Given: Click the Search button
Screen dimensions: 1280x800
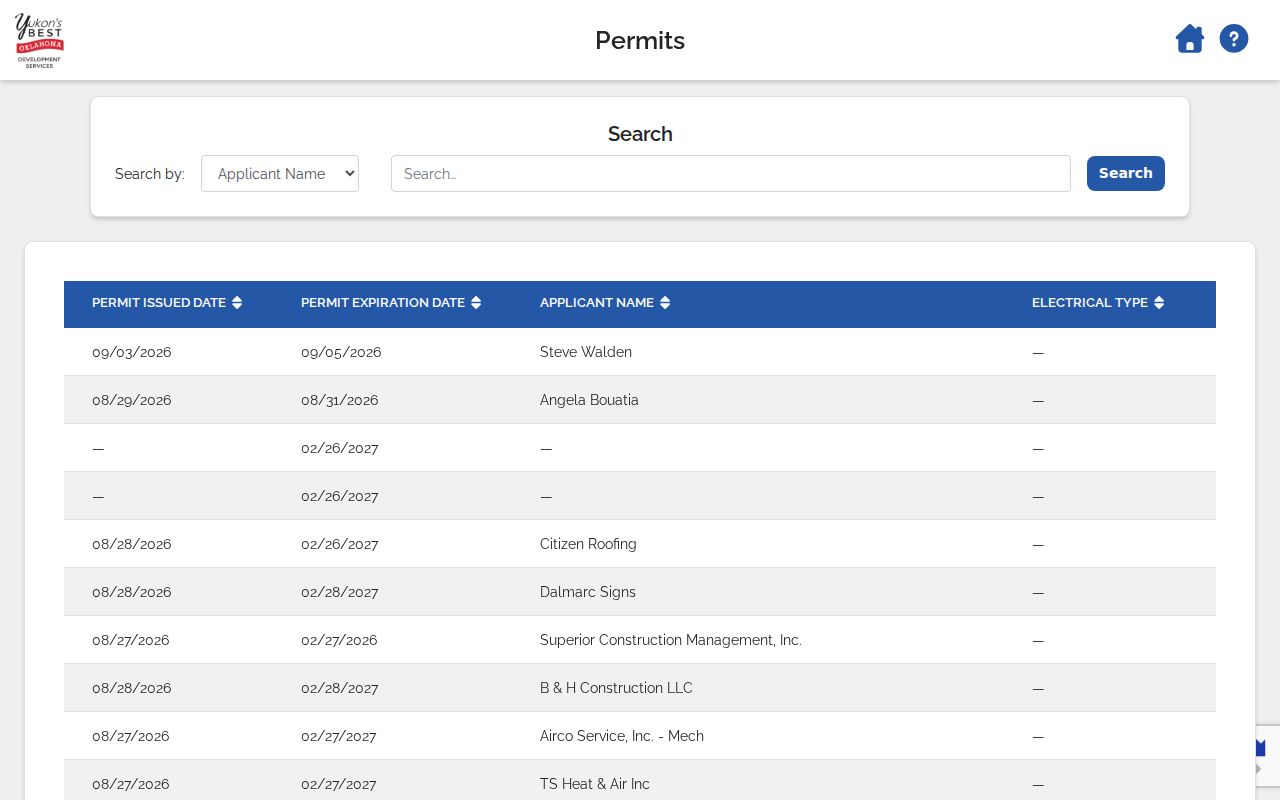Looking at the screenshot, I should (x=1126, y=173).
